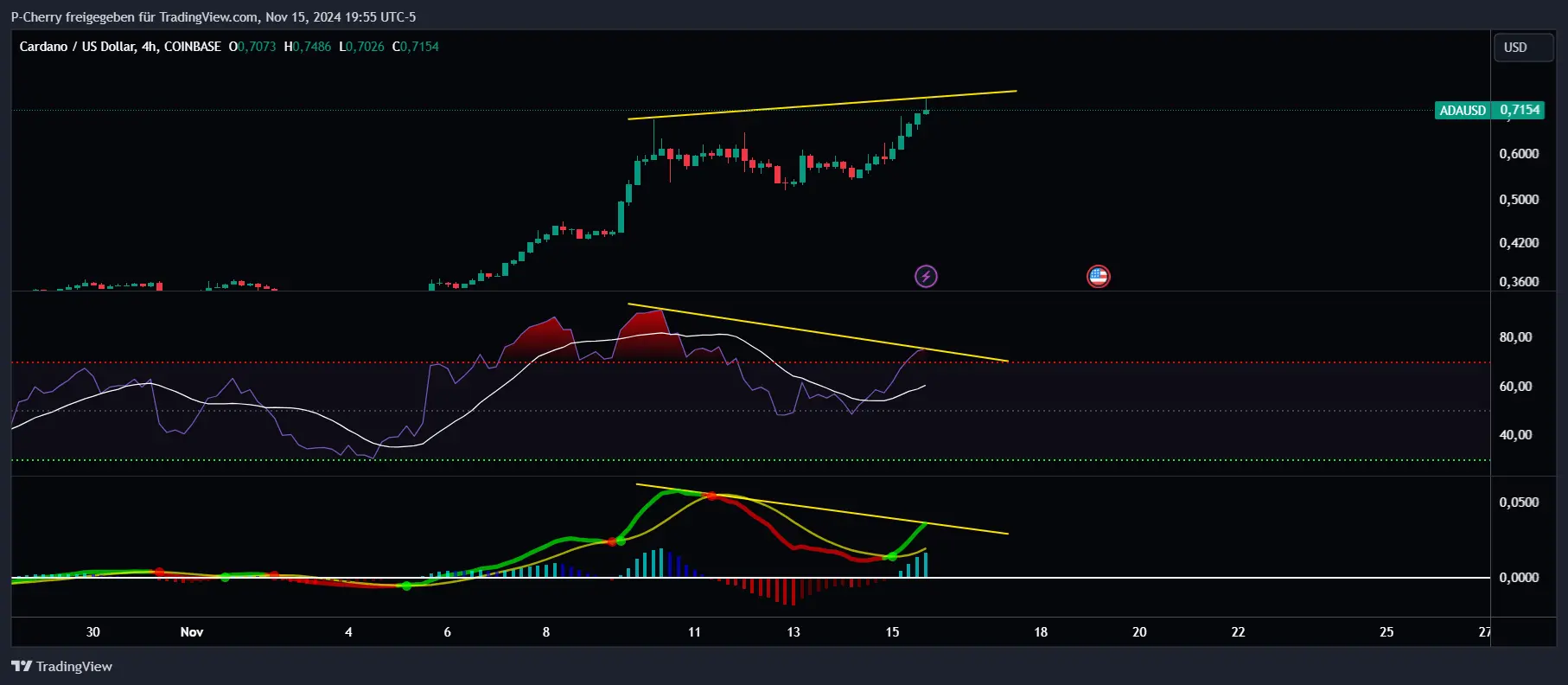The image size is (1568, 685).
Task: Click the TradingView logo
Action: click(61, 666)
